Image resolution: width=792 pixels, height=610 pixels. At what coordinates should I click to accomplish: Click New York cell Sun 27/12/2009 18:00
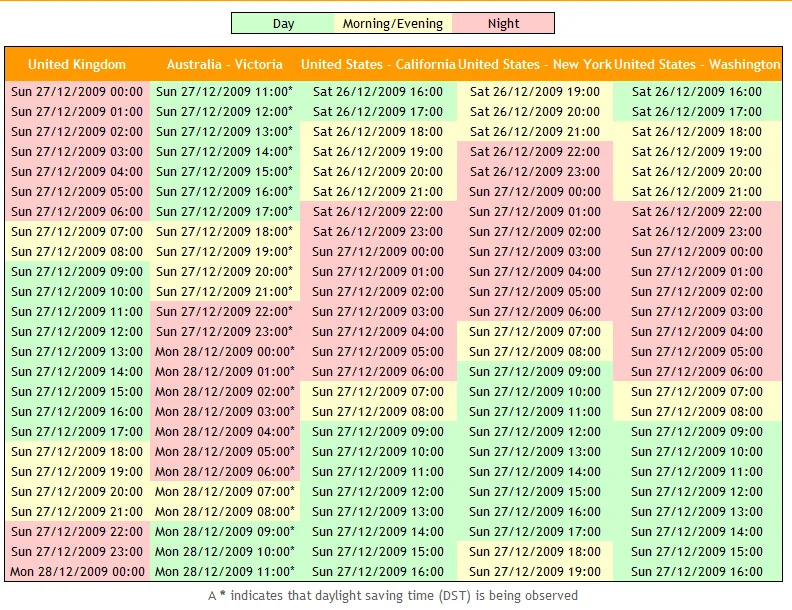point(535,551)
